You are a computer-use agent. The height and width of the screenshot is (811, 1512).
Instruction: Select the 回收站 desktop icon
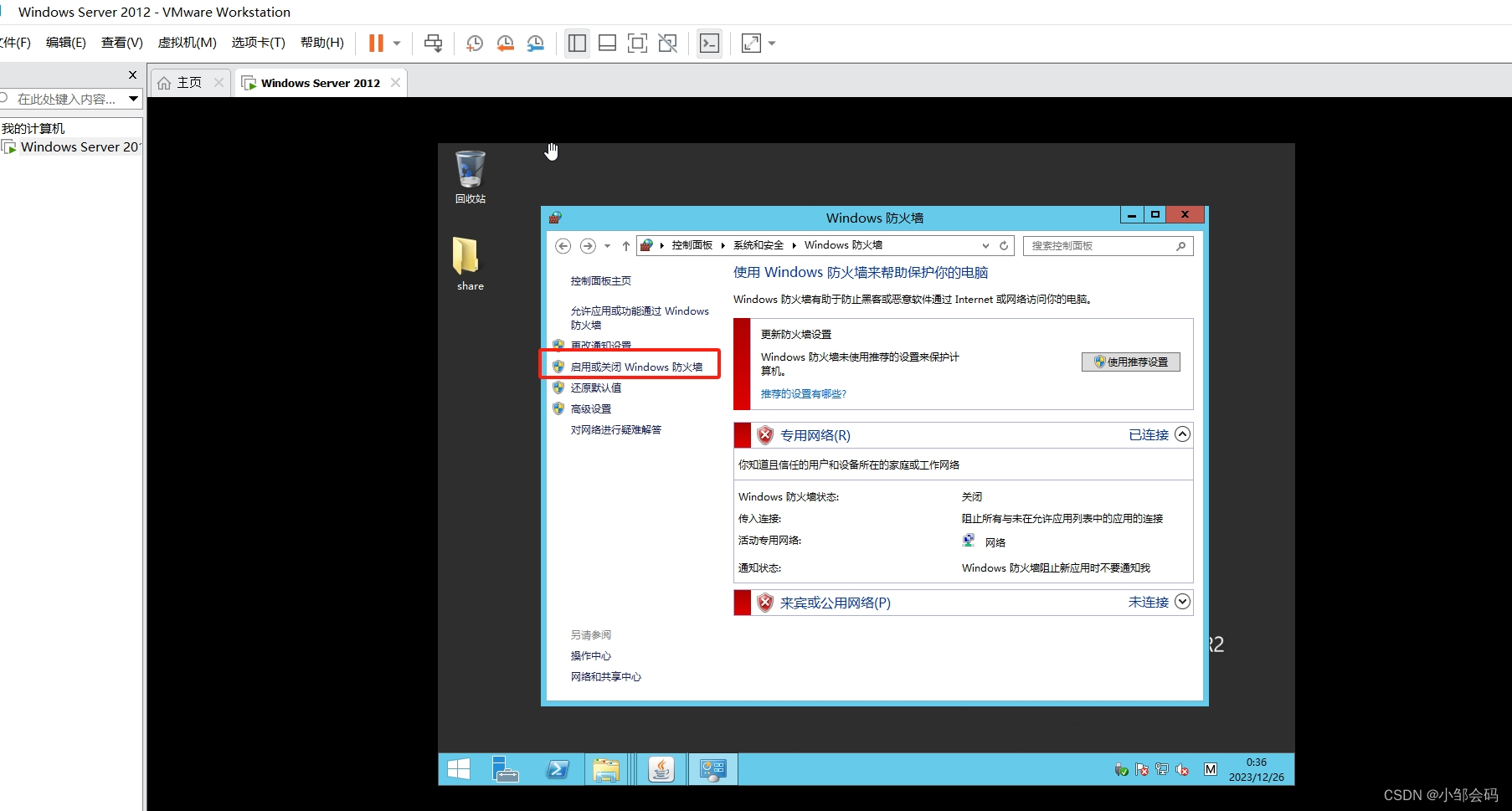click(x=471, y=177)
